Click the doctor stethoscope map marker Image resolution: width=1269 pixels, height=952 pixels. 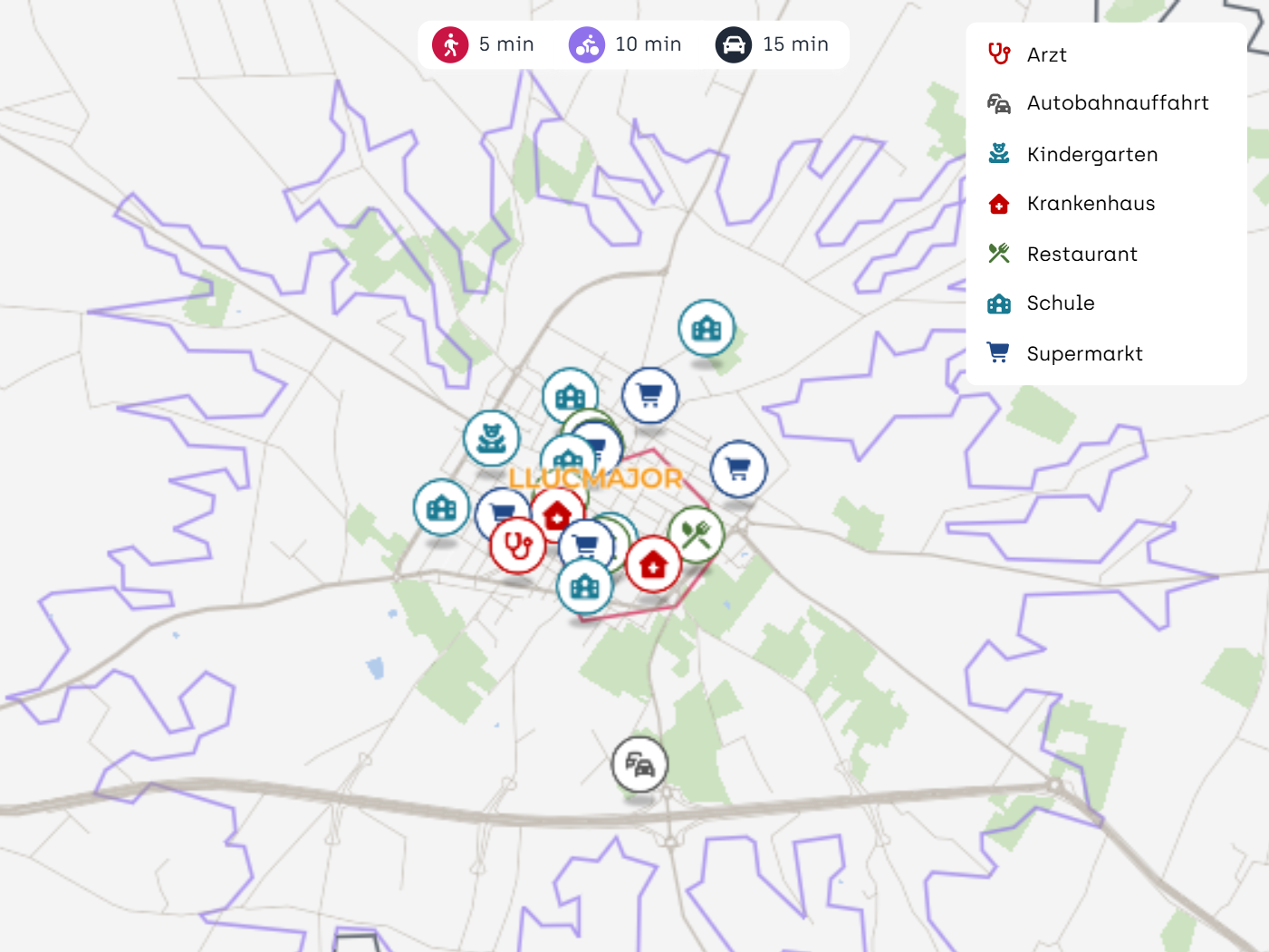pyautogui.click(x=517, y=546)
